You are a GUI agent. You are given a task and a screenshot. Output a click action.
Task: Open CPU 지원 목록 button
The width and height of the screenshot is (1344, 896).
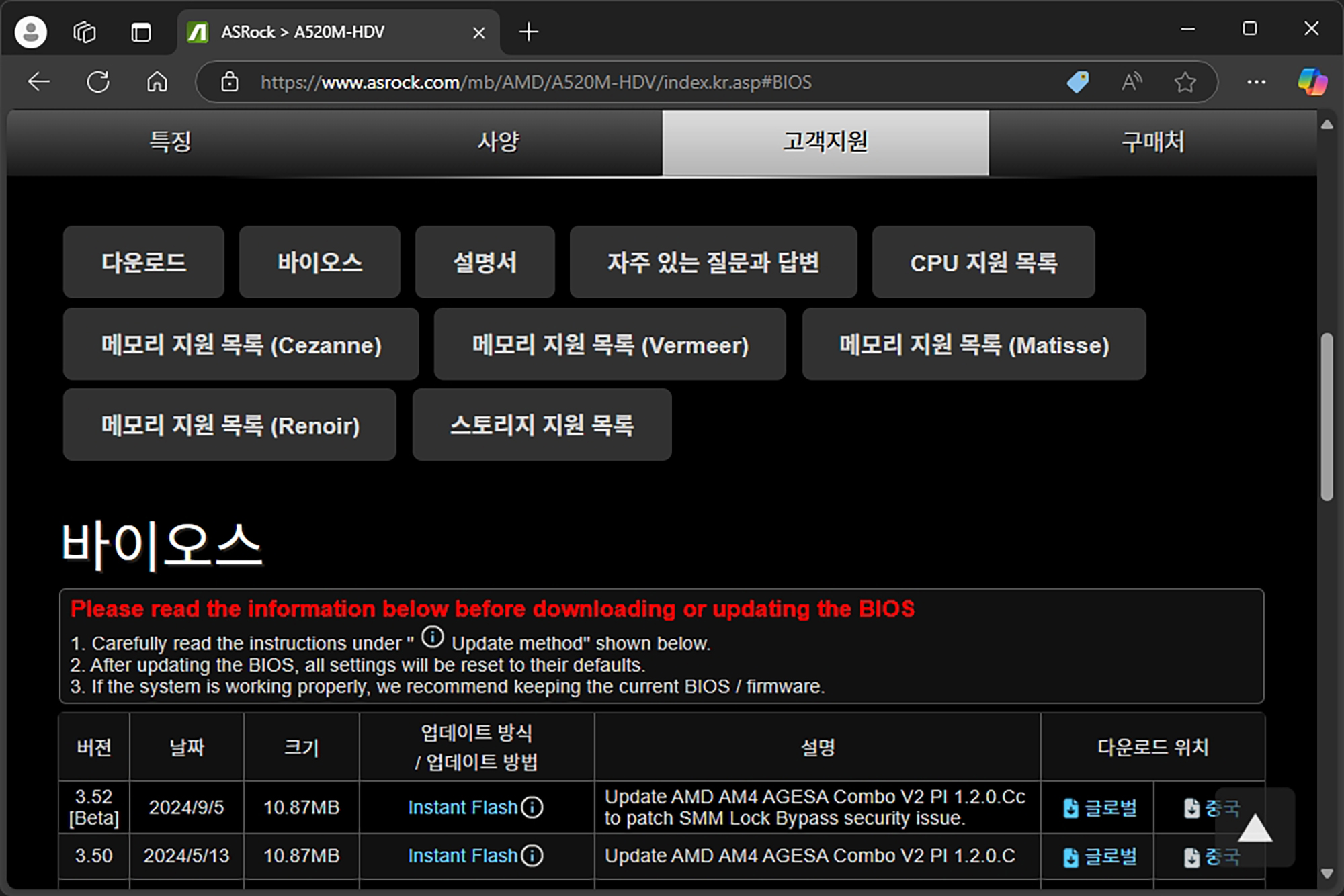coord(983,262)
